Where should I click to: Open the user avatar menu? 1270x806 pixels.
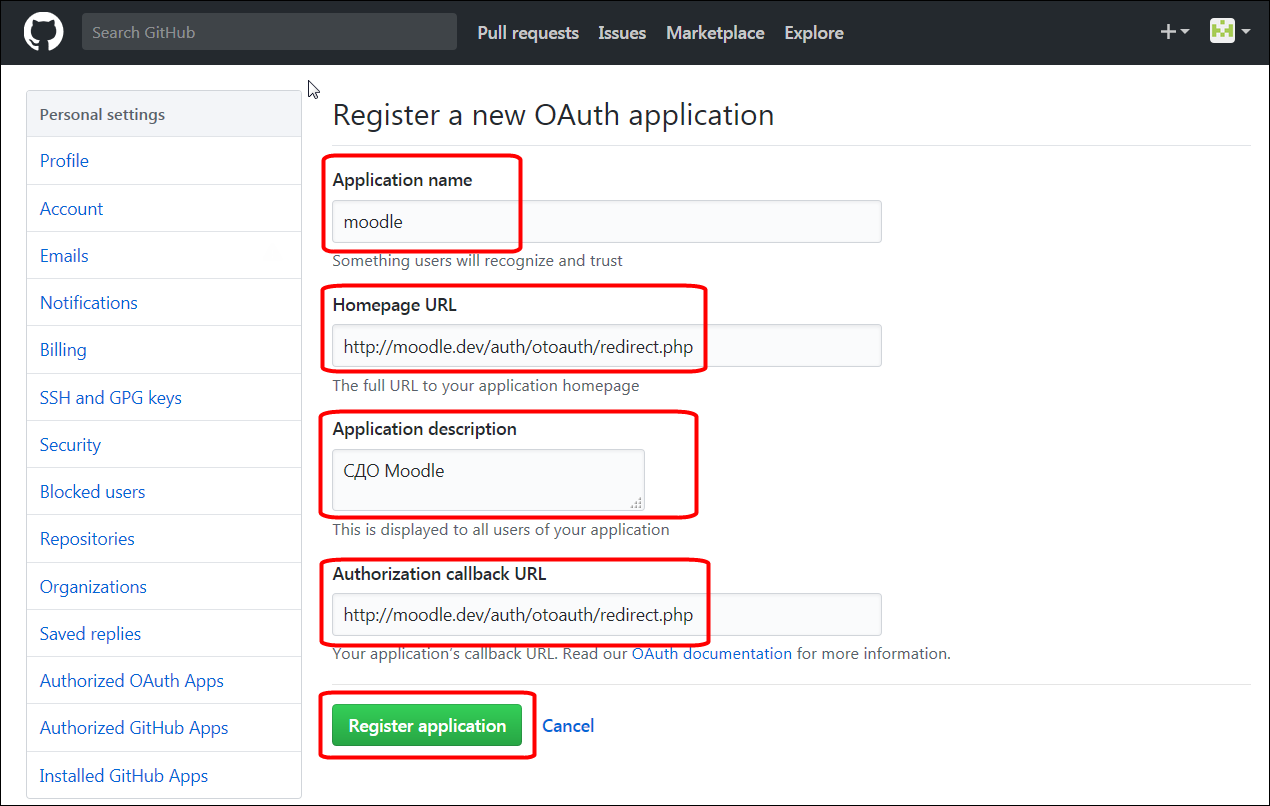1230,31
